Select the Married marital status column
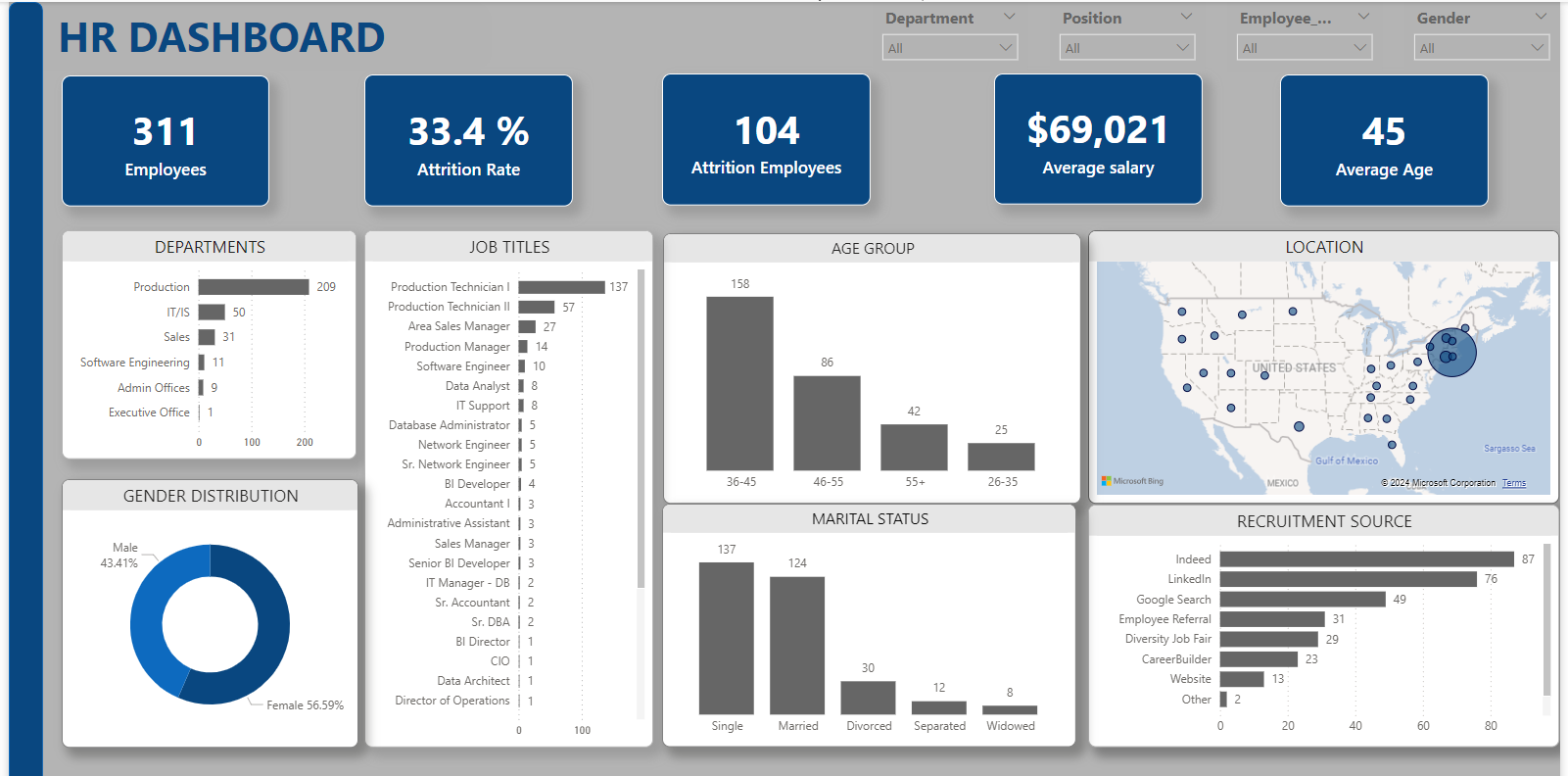Viewport: 1568px width, 776px height. [x=797, y=646]
